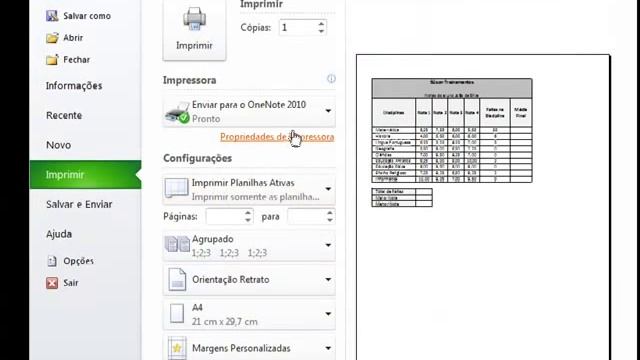Click the red Sair icon
This screenshot has width=640, height=360.
click(52, 283)
